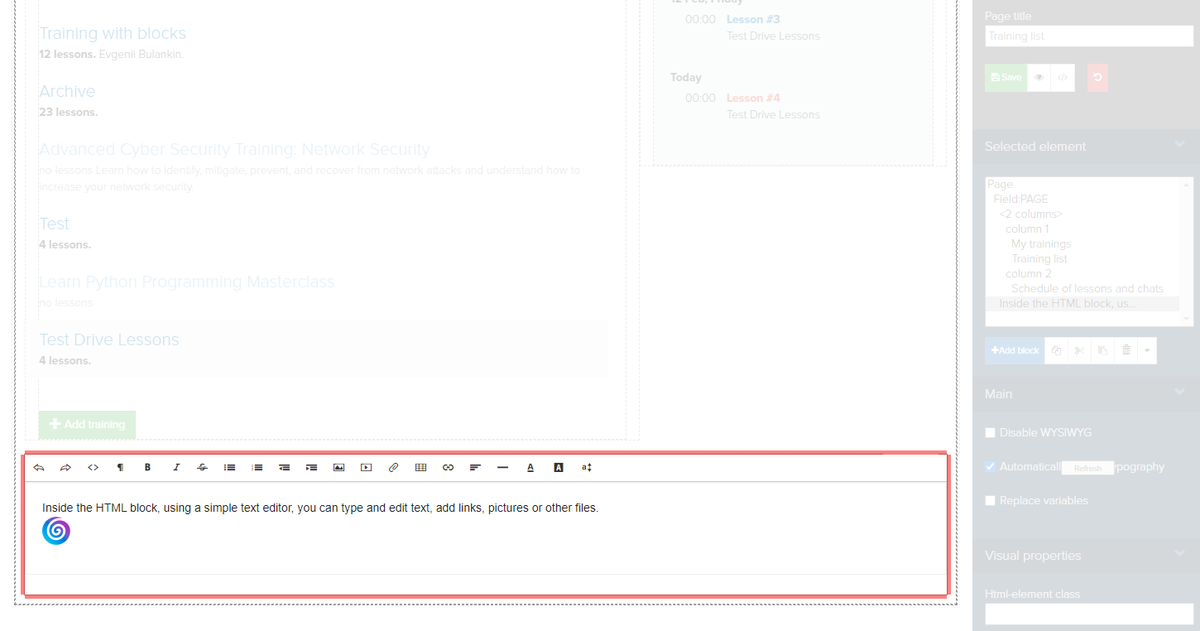Image resolution: width=1200 pixels, height=631 pixels.
Task: Open the Lesson #4 link under Today
Action: point(753,98)
